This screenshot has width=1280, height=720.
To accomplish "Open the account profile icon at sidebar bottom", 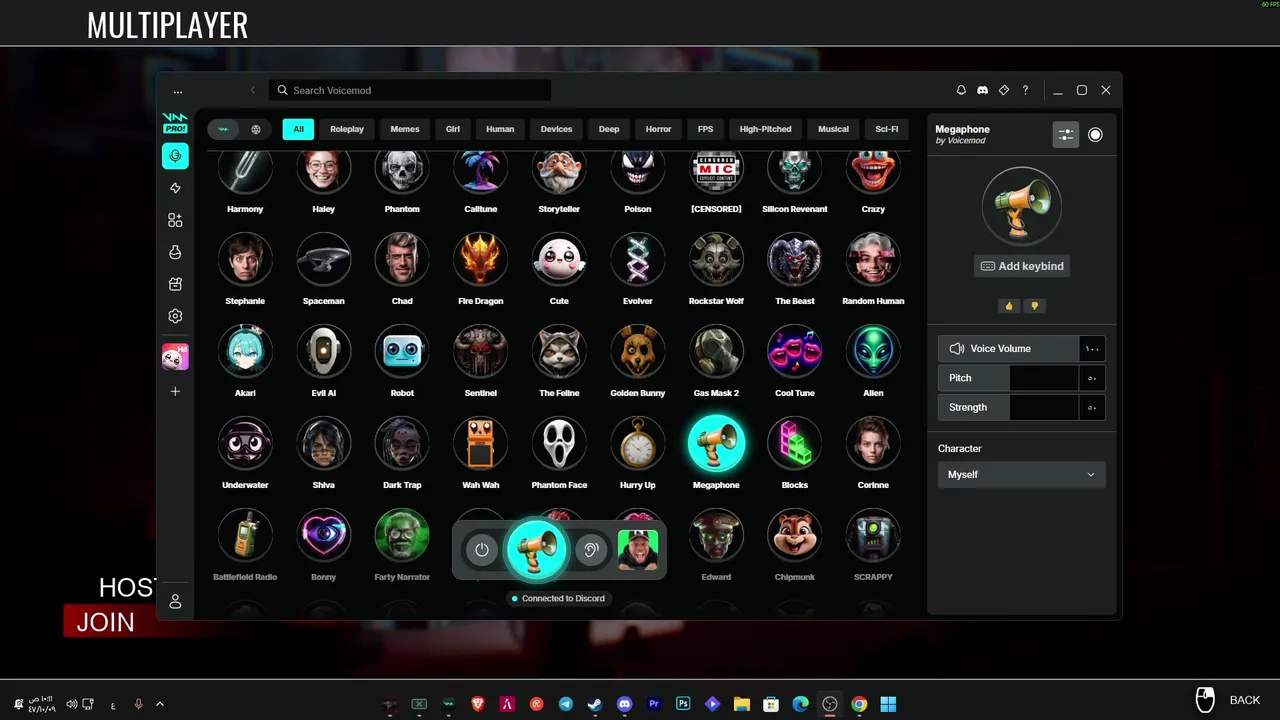I will 175,601.
